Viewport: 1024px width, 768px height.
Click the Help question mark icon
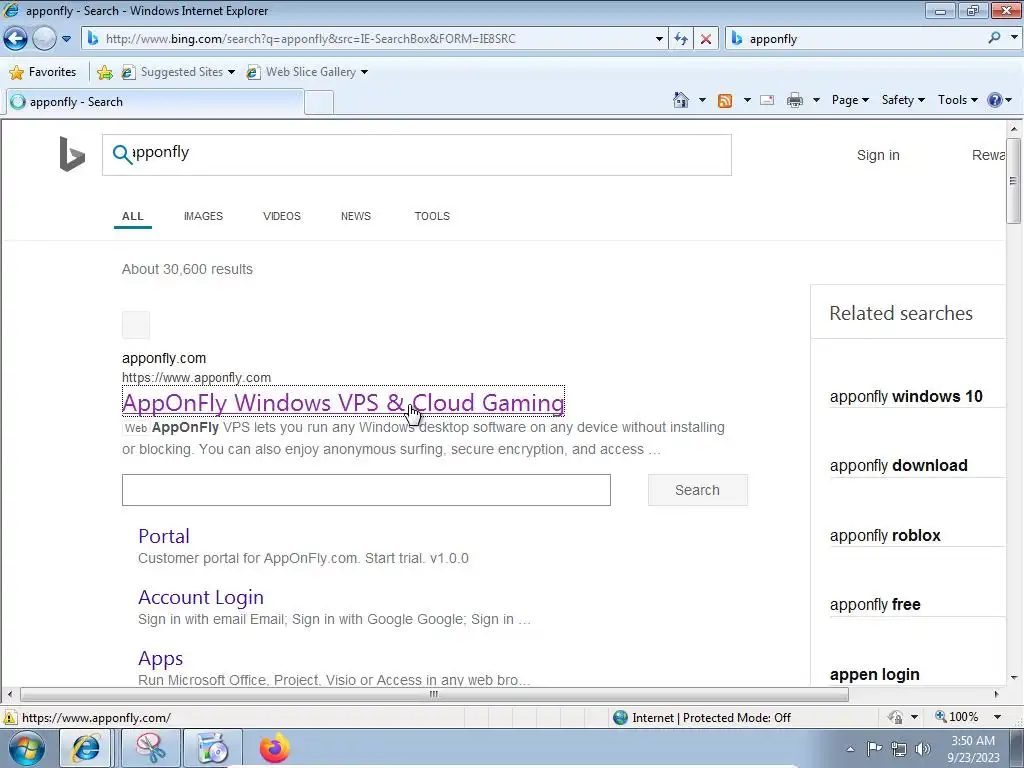(x=995, y=100)
